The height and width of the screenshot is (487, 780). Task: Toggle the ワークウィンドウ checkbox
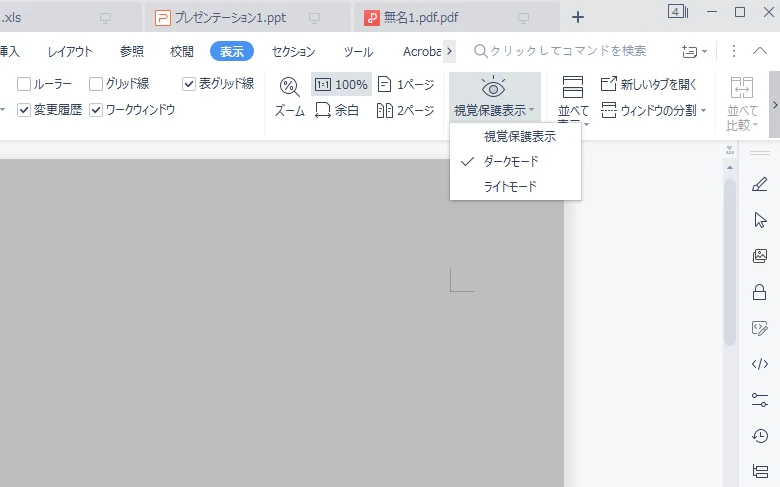(96, 110)
